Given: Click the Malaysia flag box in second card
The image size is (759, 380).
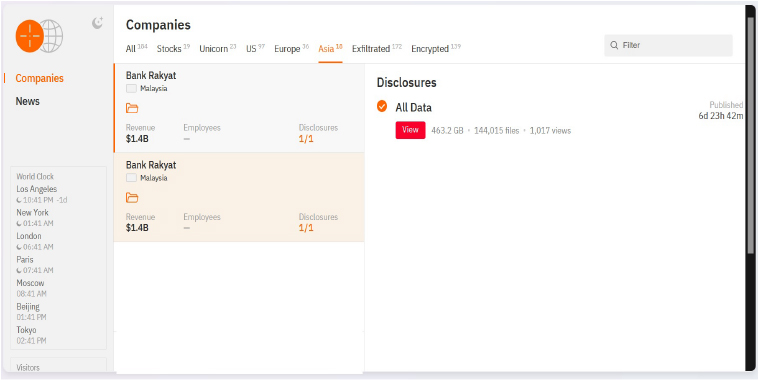Looking at the screenshot, I should point(131,178).
